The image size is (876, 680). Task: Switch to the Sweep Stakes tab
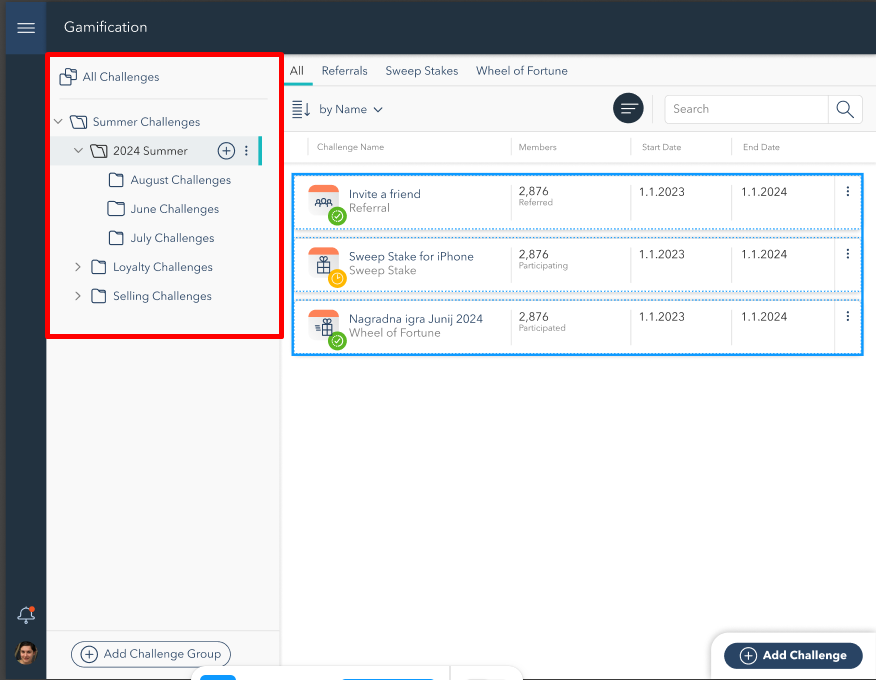click(x=422, y=71)
